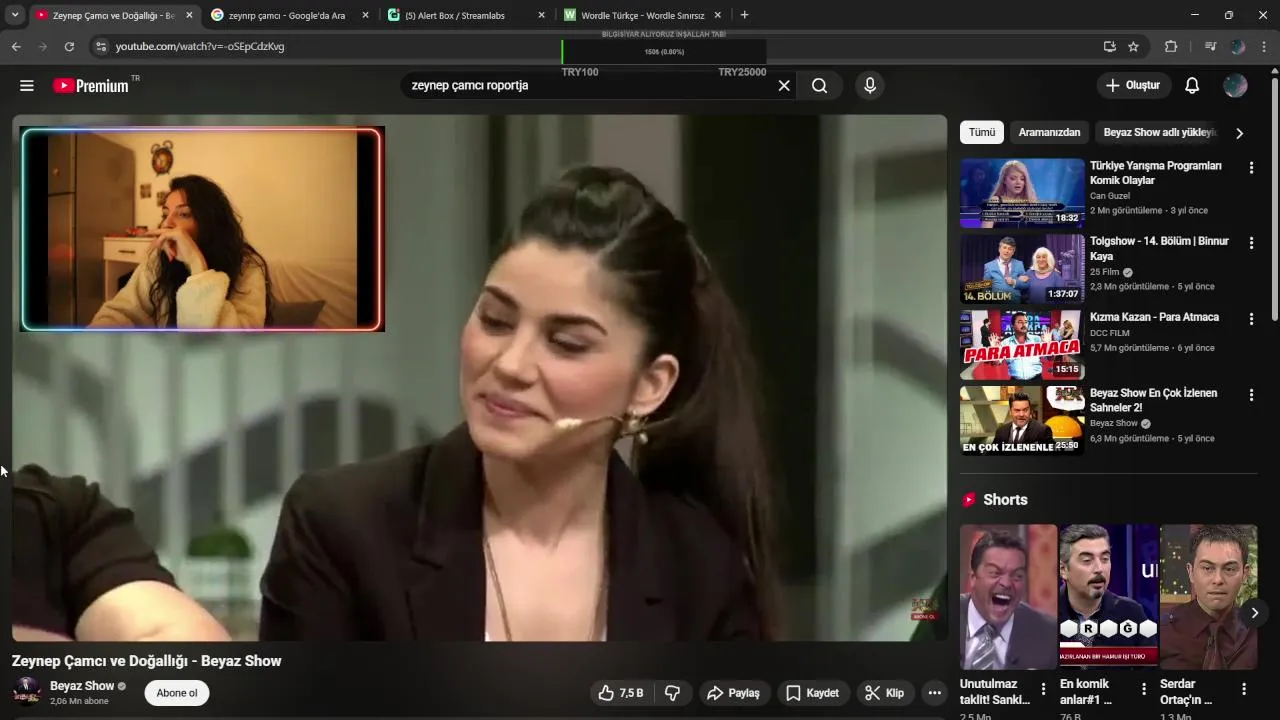Click the browser address bar URL
The width and height of the screenshot is (1280, 720).
point(200,47)
